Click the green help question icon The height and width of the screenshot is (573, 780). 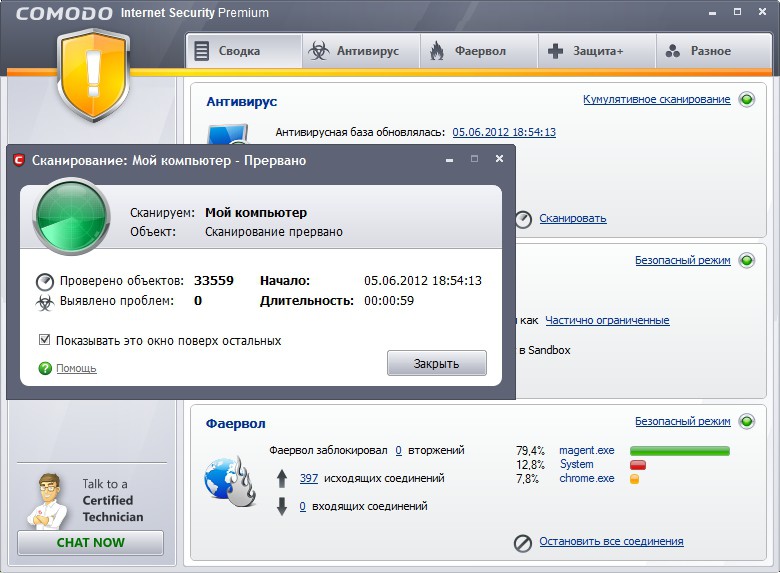point(45,368)
